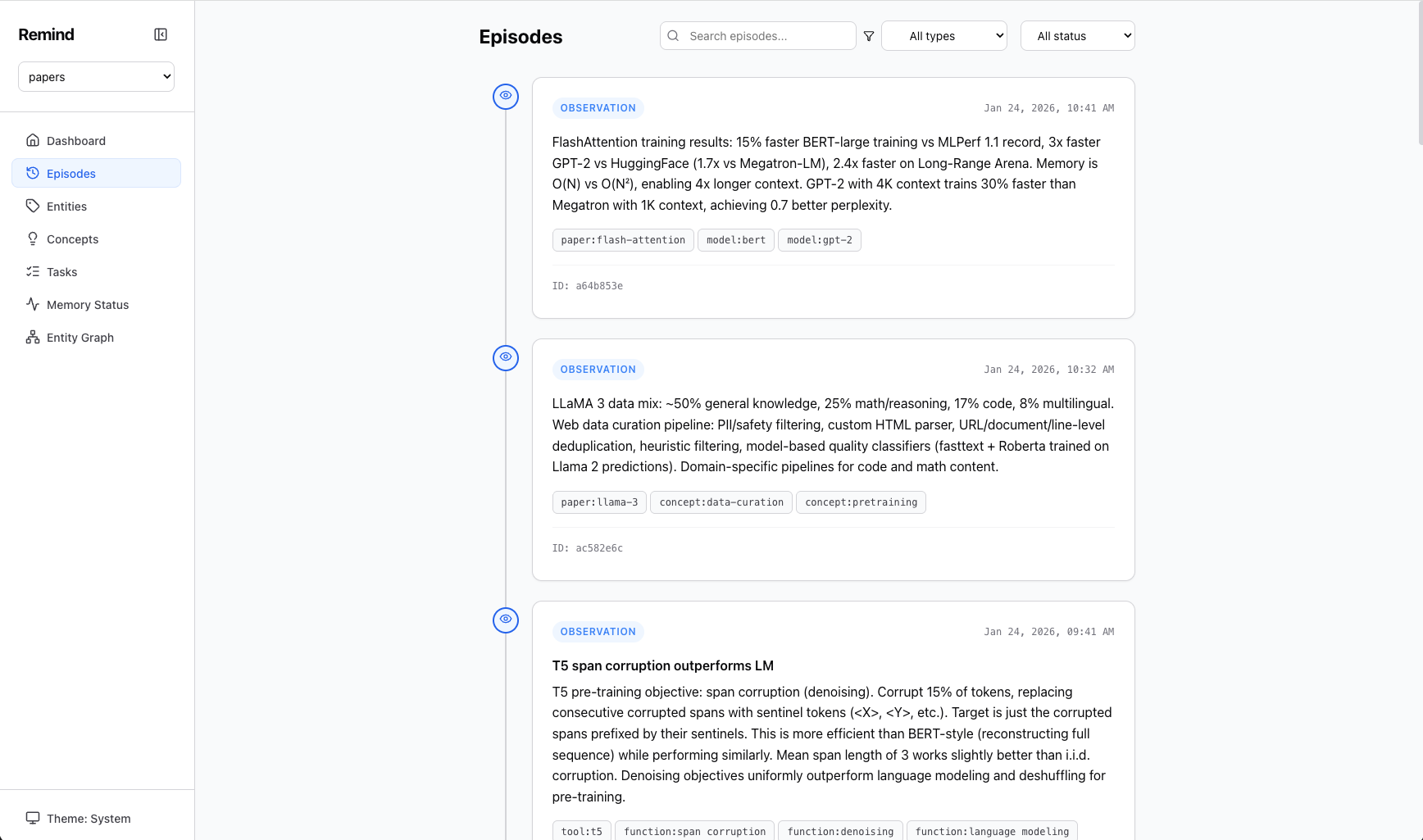Image resolution: width=1423 pixels, height=840 pixels.
Task: Click the Memory Status activity icon
Action: 33,304
